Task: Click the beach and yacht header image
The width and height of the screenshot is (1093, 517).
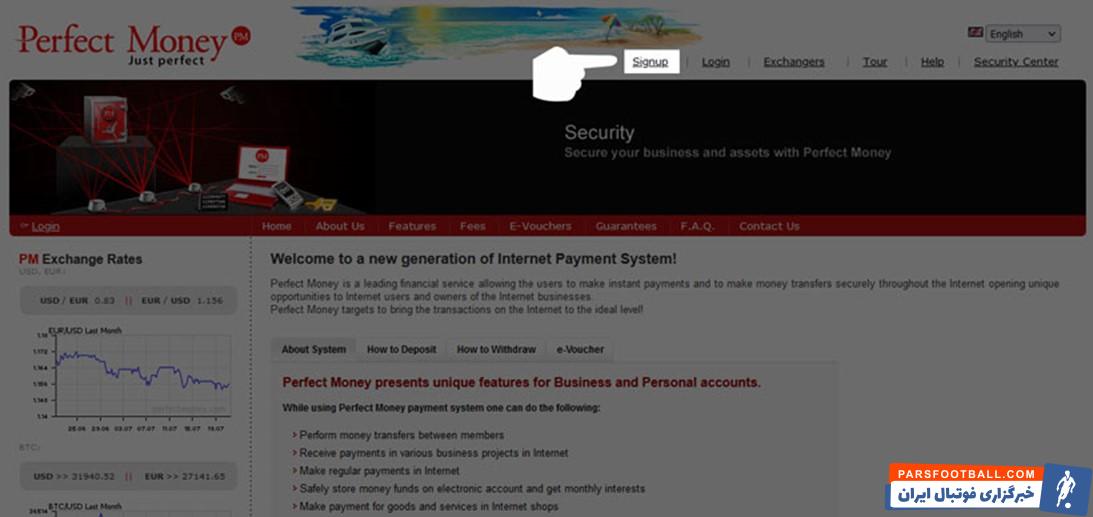Action: coord(496,36)
